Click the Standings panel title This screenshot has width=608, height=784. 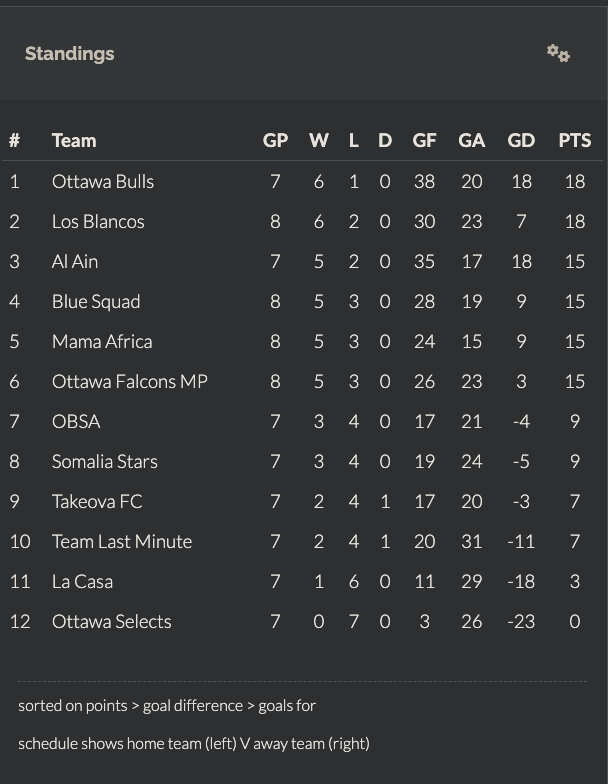70,54
